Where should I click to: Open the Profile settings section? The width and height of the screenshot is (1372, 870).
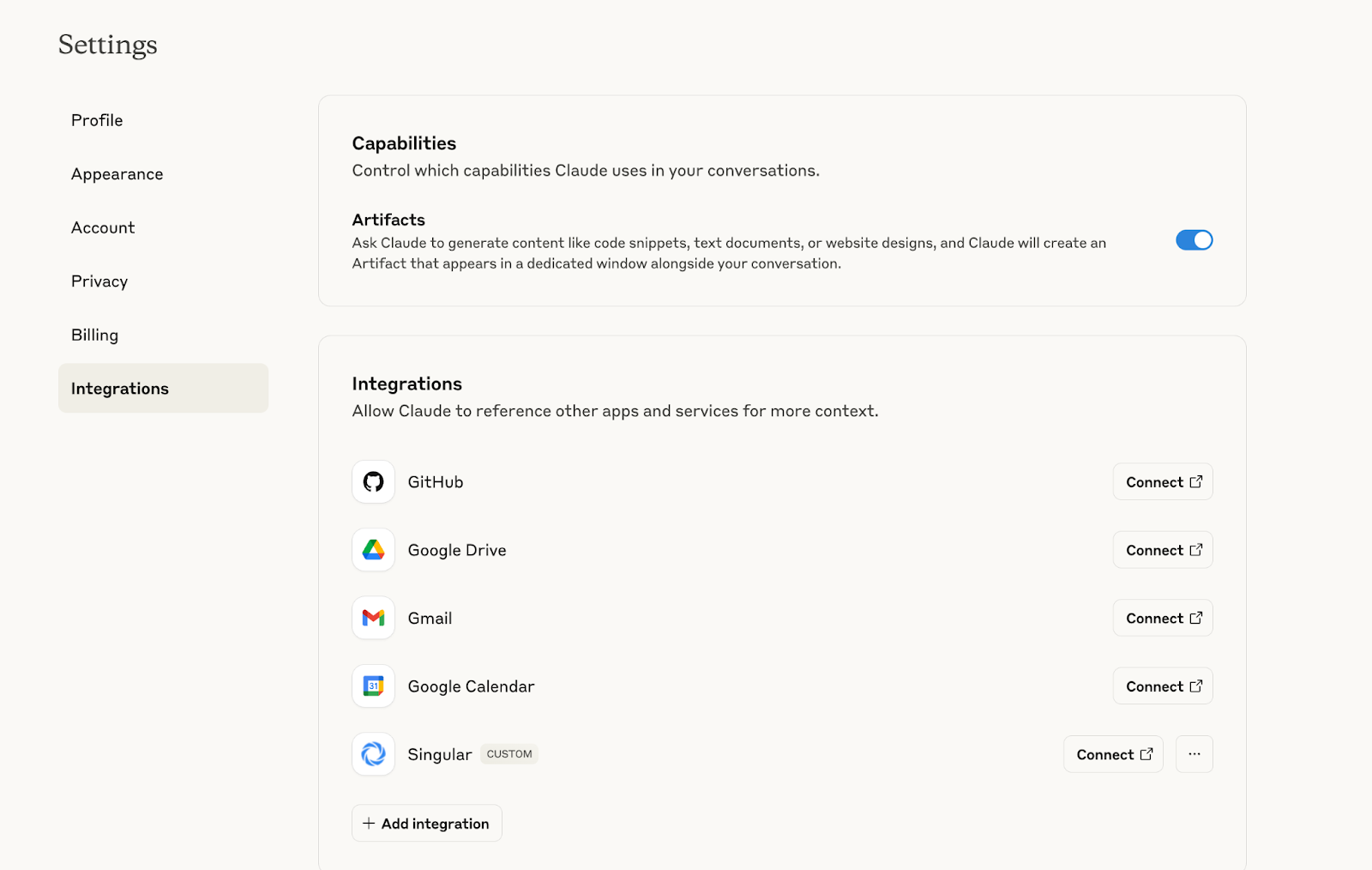click(97, 120)
